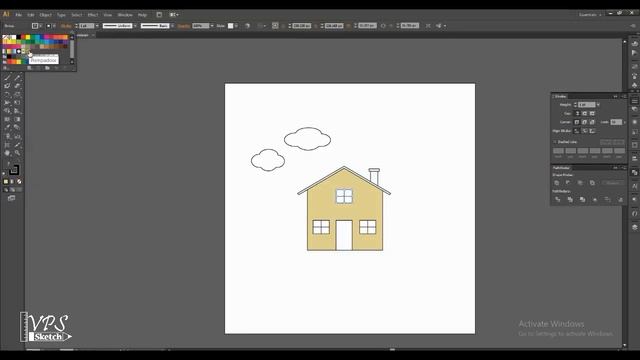This screenshot has width=640, height=360.
Task: Open Basic brush definition dropdown
Action: [x=172, y=26]
